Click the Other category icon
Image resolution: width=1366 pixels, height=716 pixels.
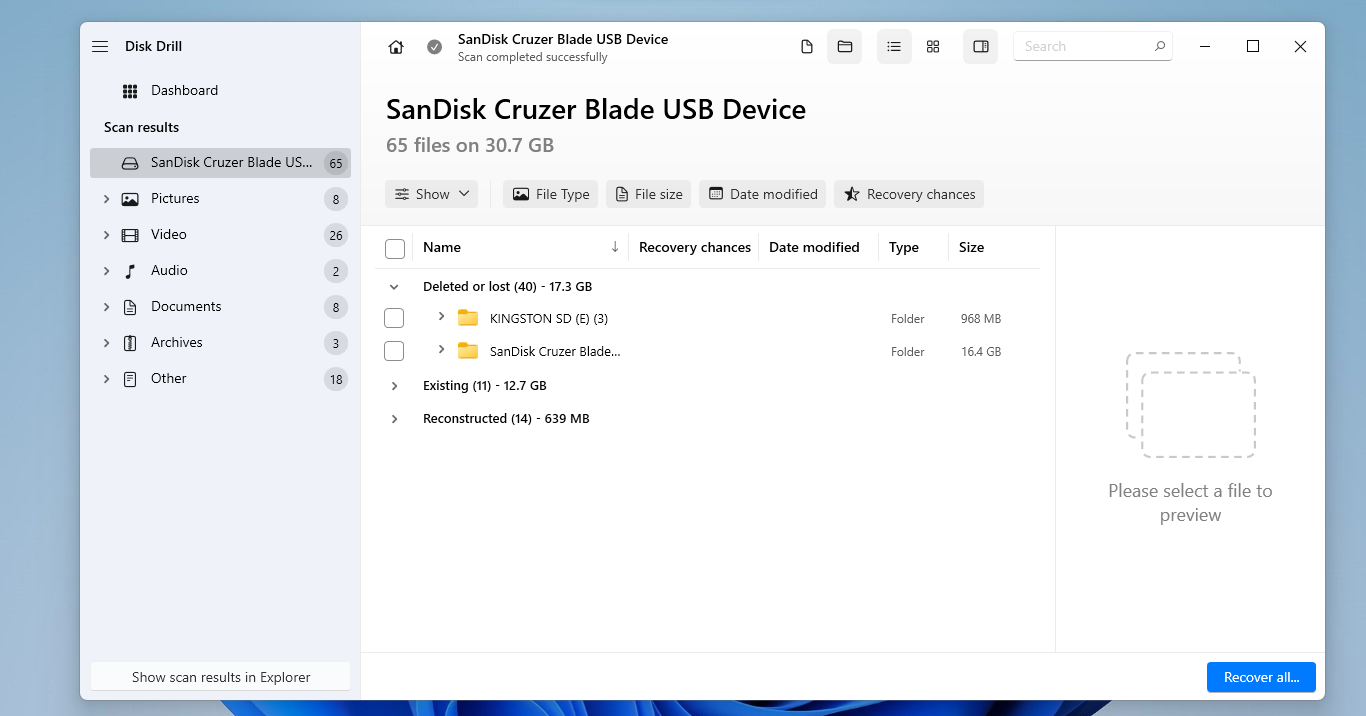130,379
